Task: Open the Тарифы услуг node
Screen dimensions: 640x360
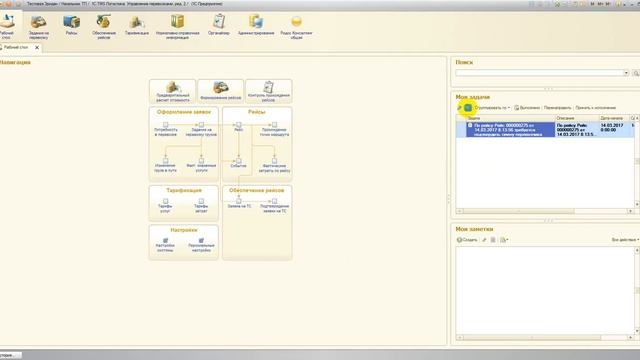Action: coord(165,206)
